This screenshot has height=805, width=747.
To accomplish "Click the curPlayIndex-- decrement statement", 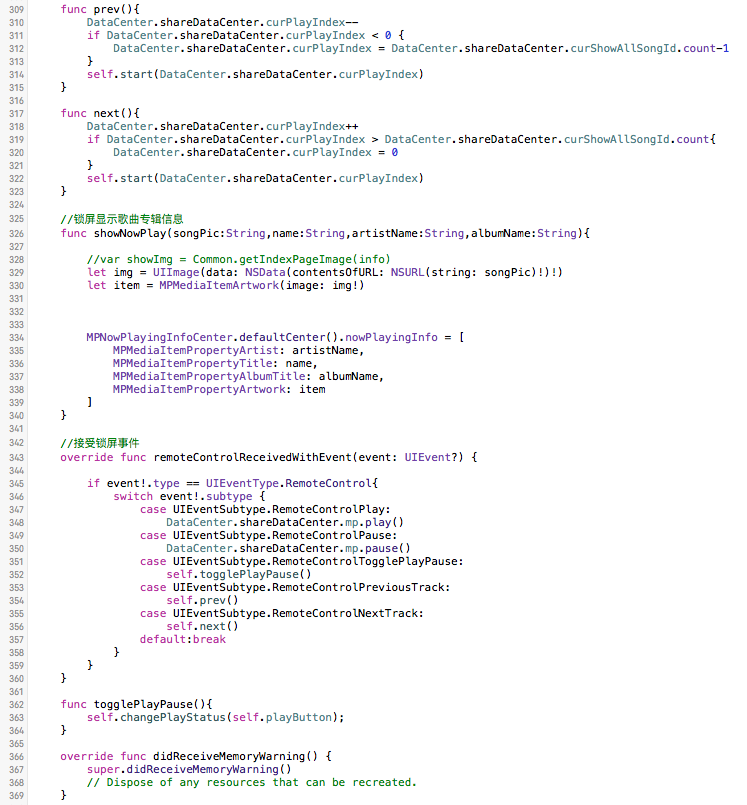I will pyautogui.click(x=222, y=23).
